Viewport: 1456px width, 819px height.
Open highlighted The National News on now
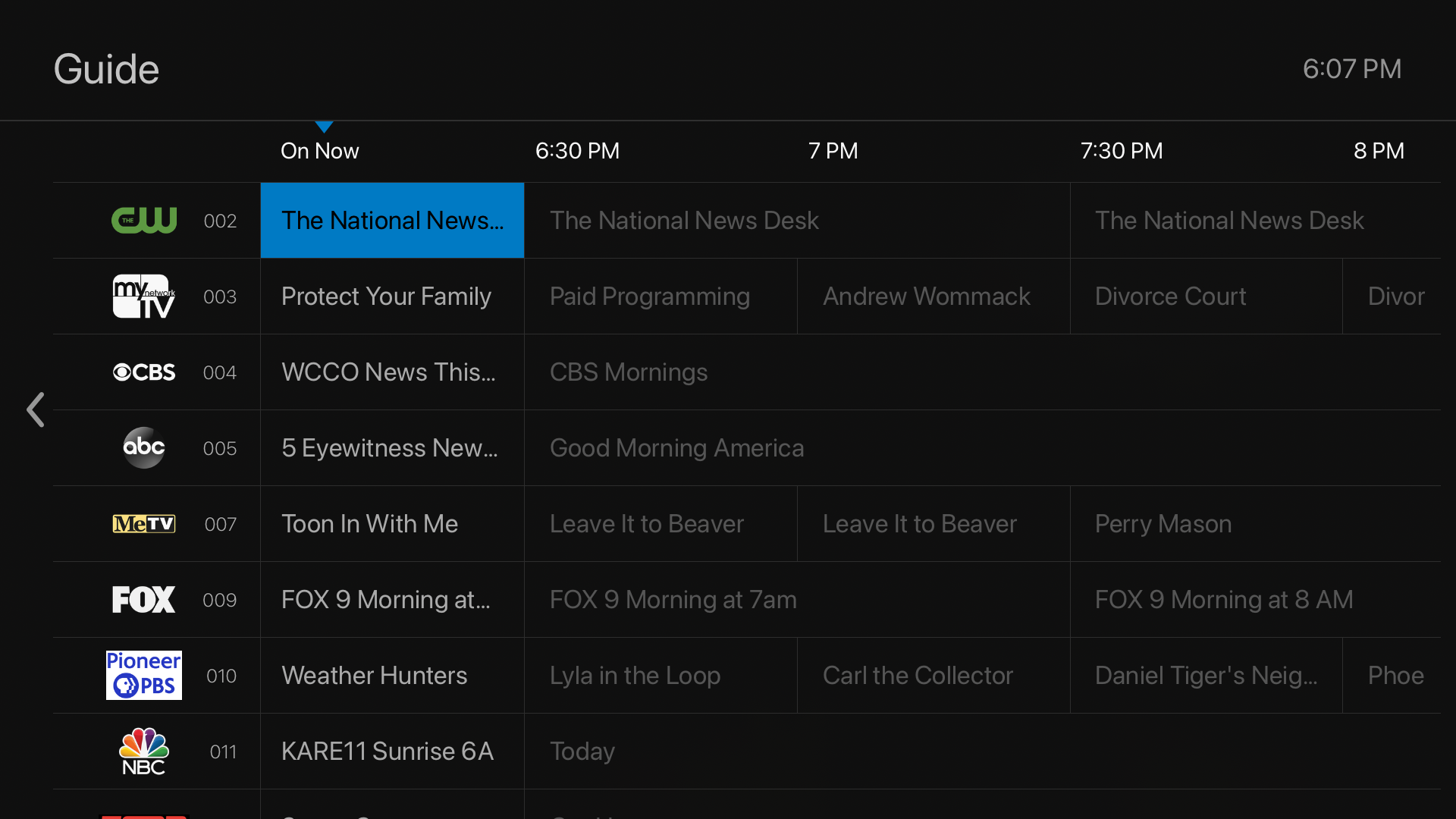tap(392, 220)
